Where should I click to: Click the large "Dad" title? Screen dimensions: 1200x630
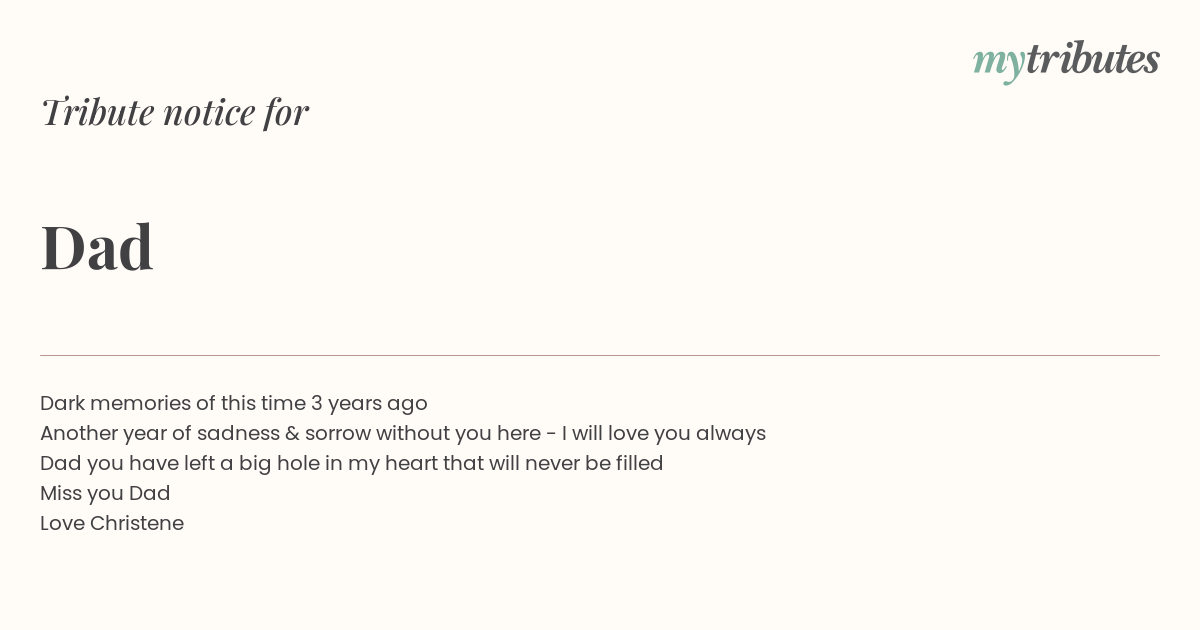pos(97,247)
